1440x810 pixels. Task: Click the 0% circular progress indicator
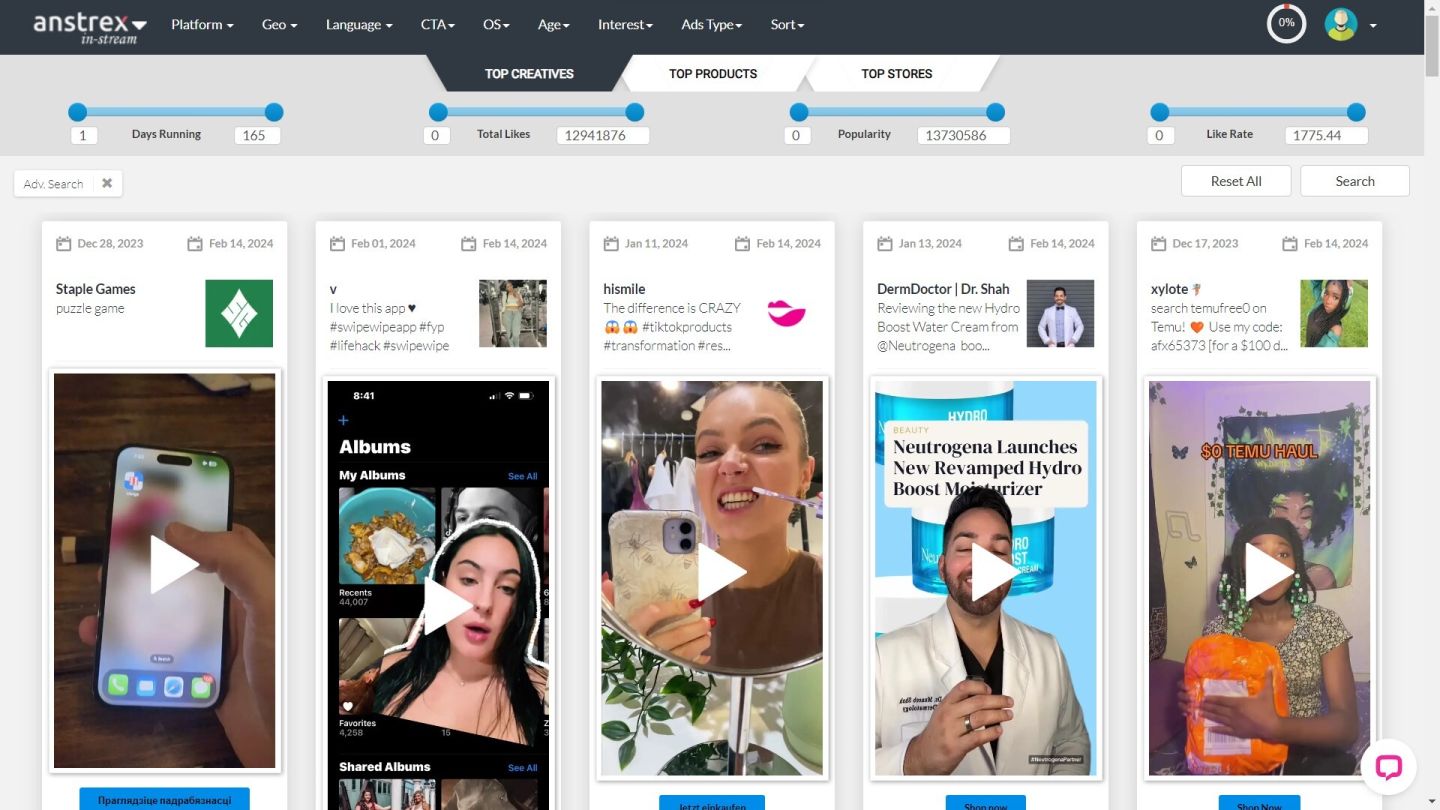click(x=1286, y=24)
